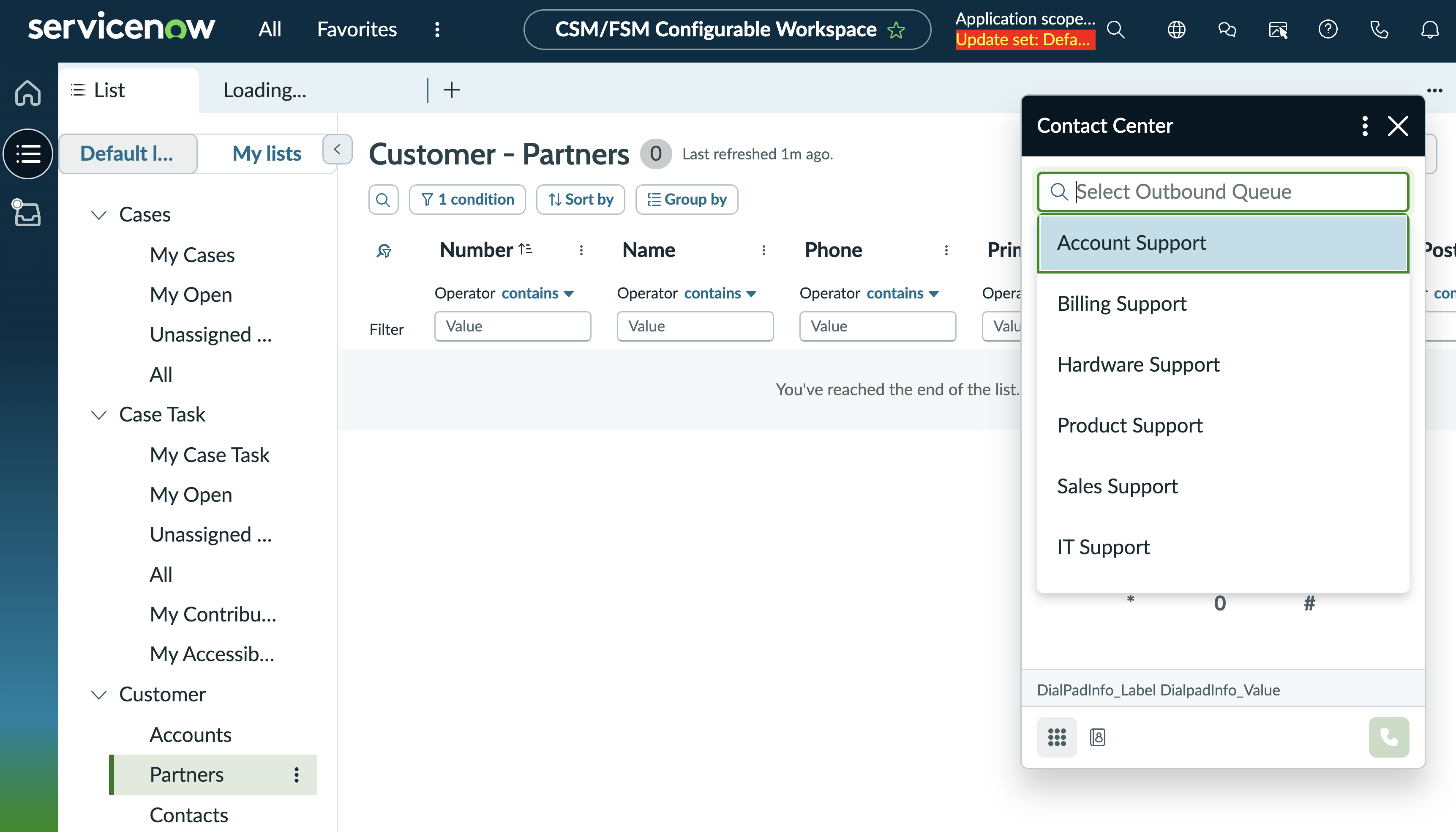Open the All menu

(x=270, y=29)
